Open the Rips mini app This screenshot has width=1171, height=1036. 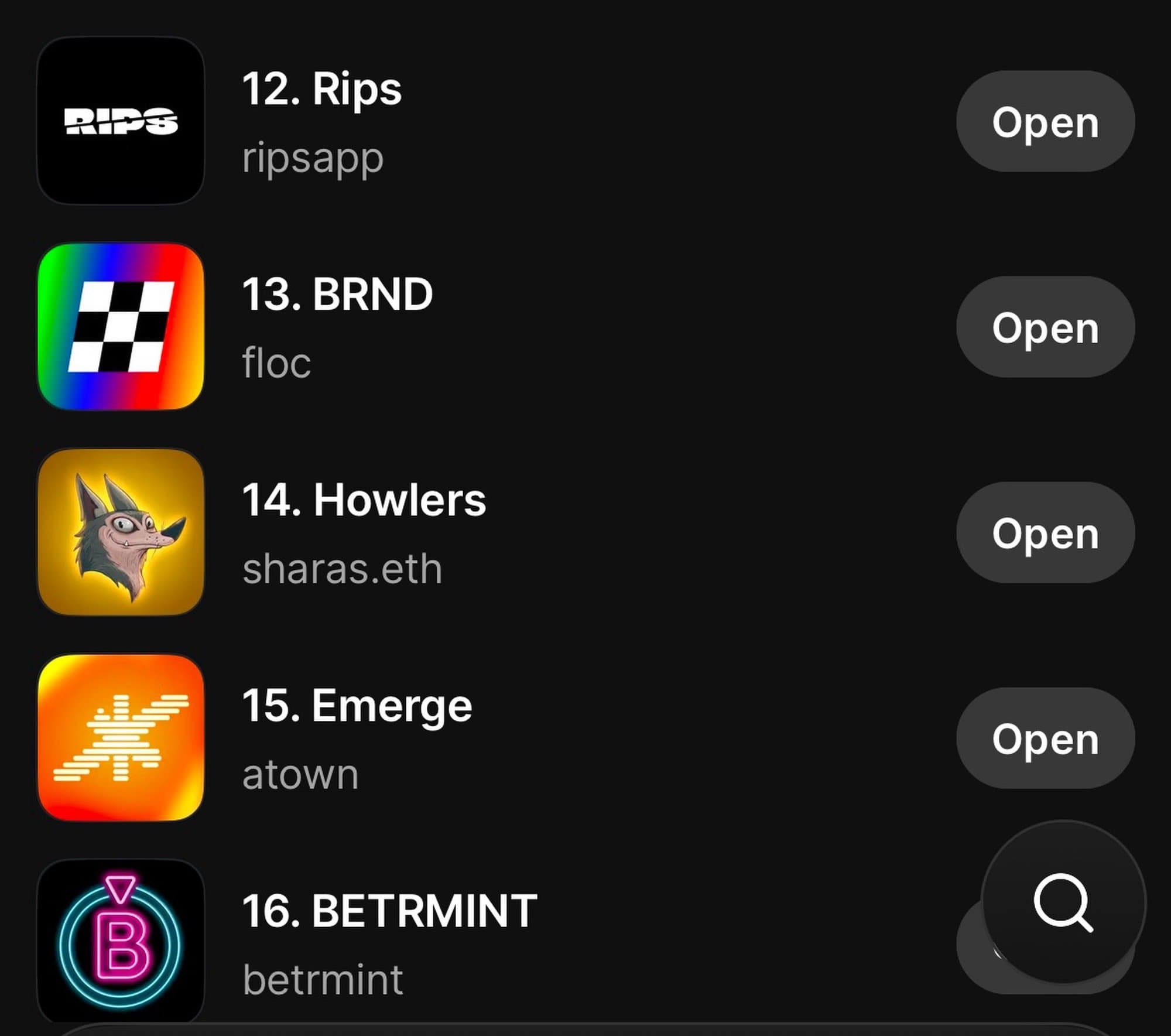tap(1046, 121)
